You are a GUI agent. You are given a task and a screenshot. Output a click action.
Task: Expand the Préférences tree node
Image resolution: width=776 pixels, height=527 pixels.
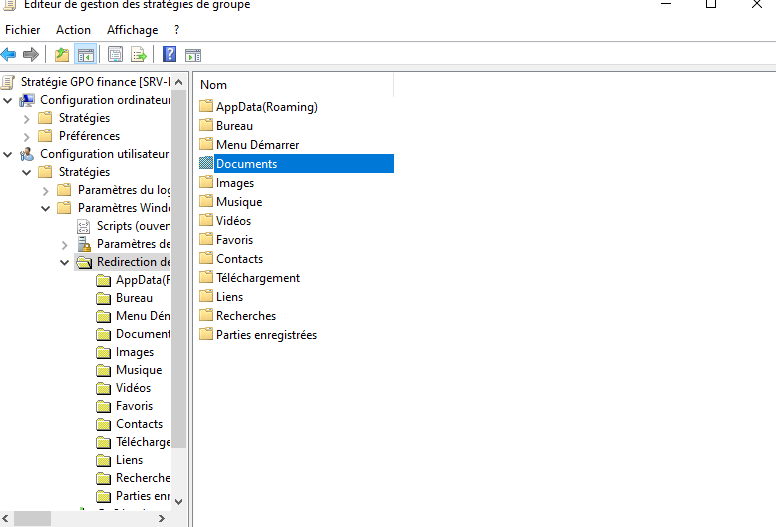pyautogui.click(x=27, y=136)
